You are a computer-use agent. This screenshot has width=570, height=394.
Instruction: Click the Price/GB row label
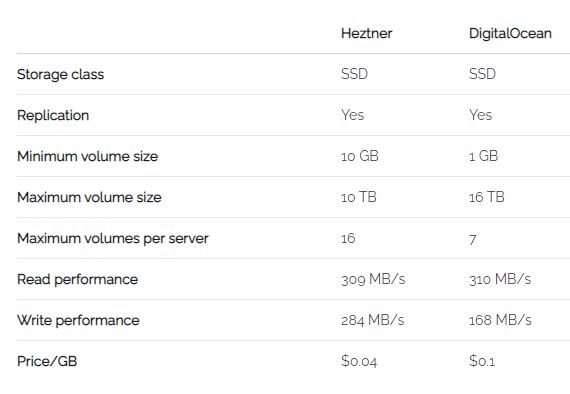47,361
